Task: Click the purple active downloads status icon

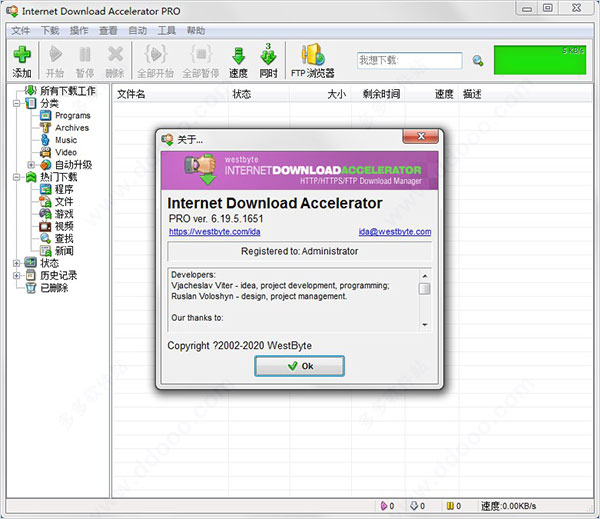Action: pos(383,506)
